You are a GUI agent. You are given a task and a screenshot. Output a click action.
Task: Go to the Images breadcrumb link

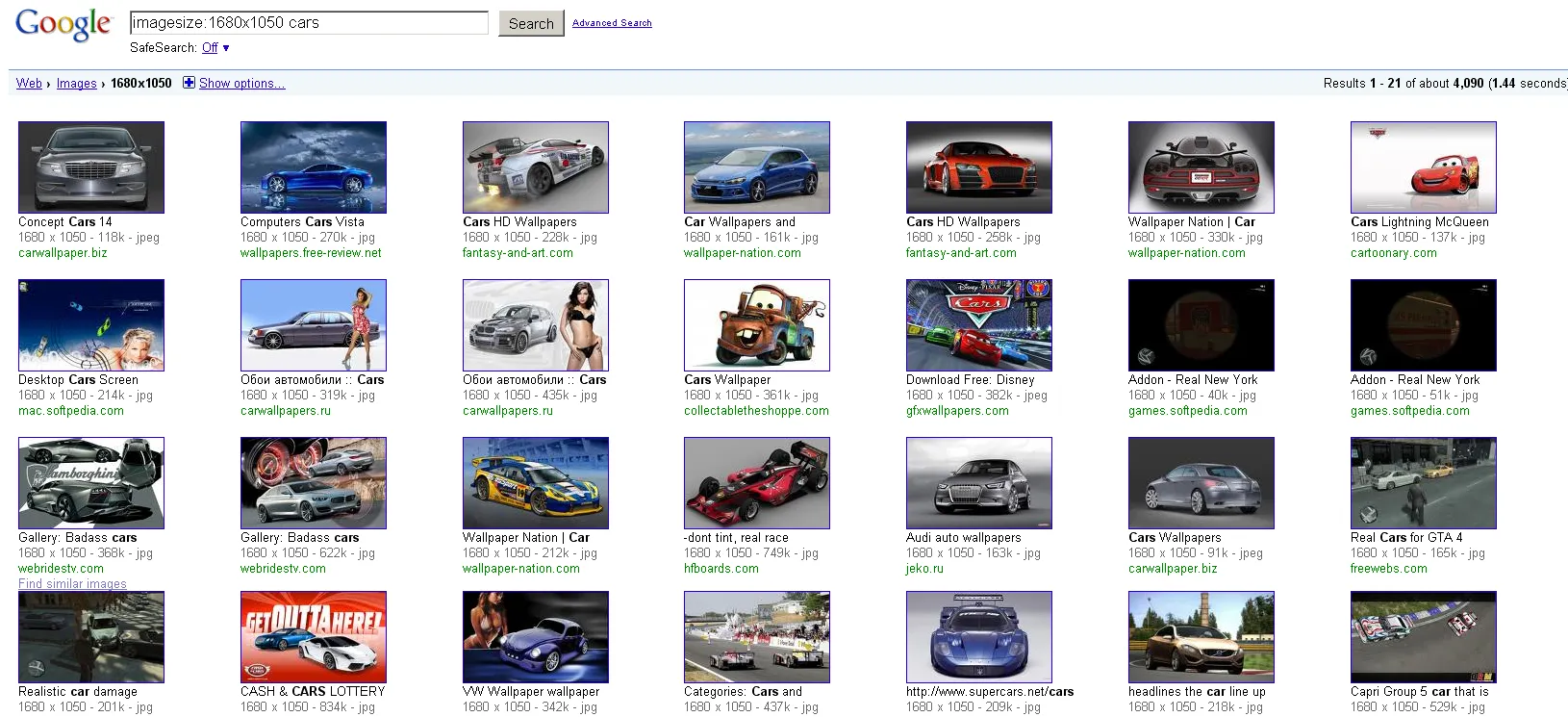coord(76,84)
